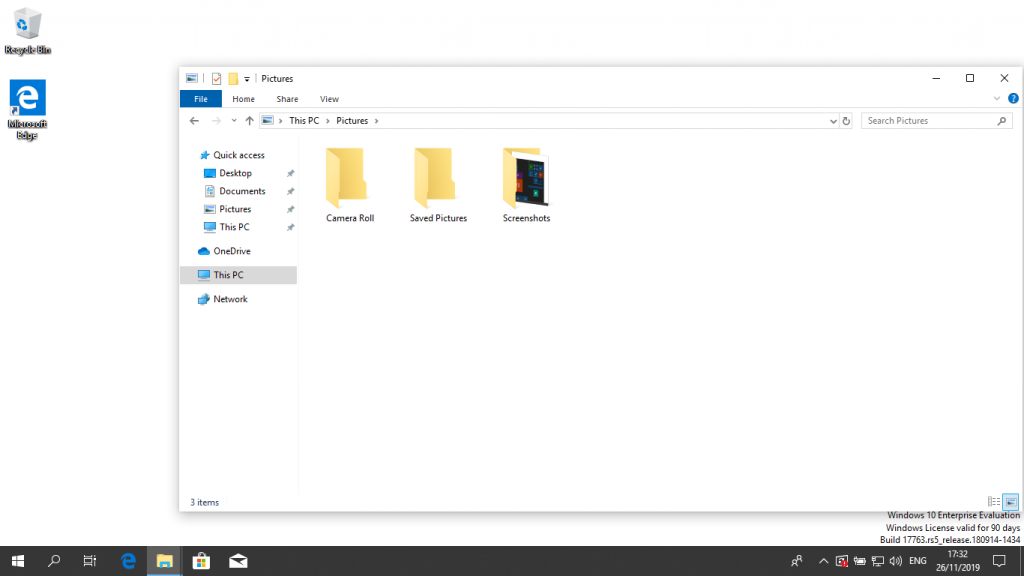Open the View ribbon tab
This screenshot has height=576, width=1024.
[x=329, y=99]
